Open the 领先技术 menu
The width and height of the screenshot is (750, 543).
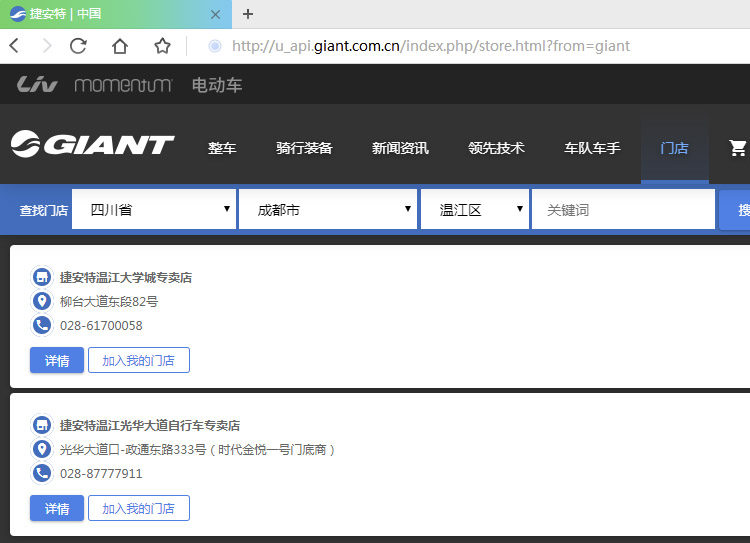click(496, 148)
